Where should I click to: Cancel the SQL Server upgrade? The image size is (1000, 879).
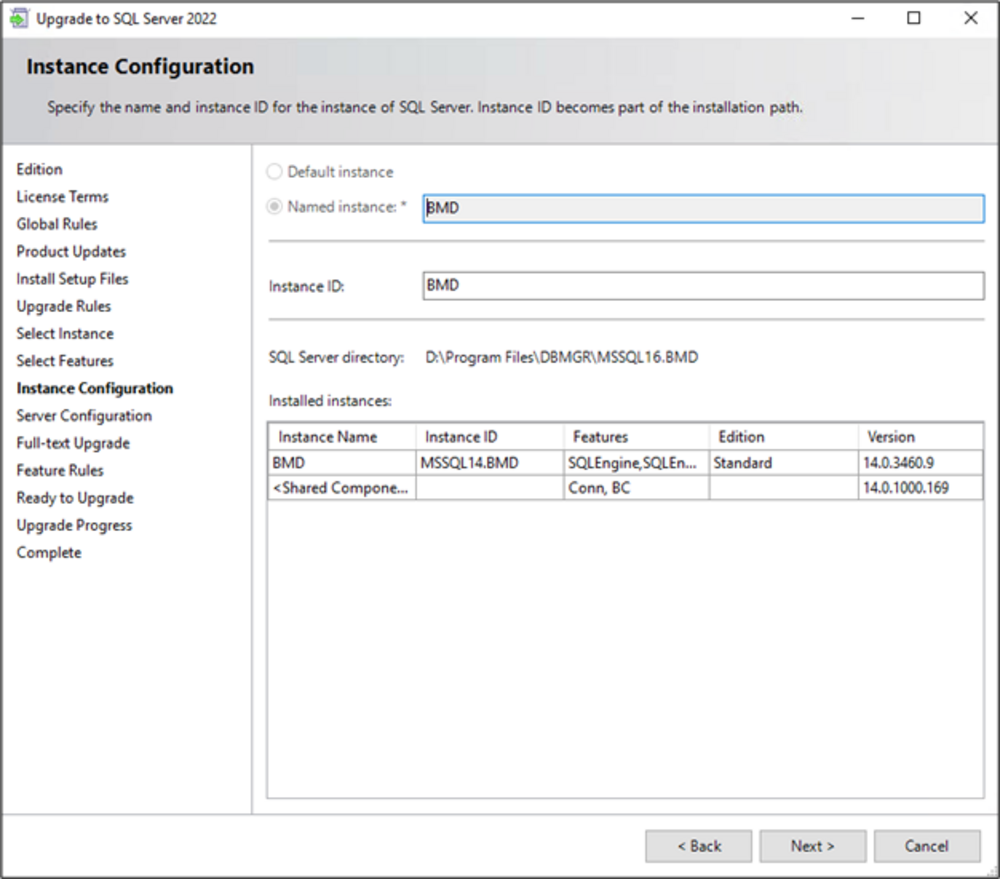926,846
